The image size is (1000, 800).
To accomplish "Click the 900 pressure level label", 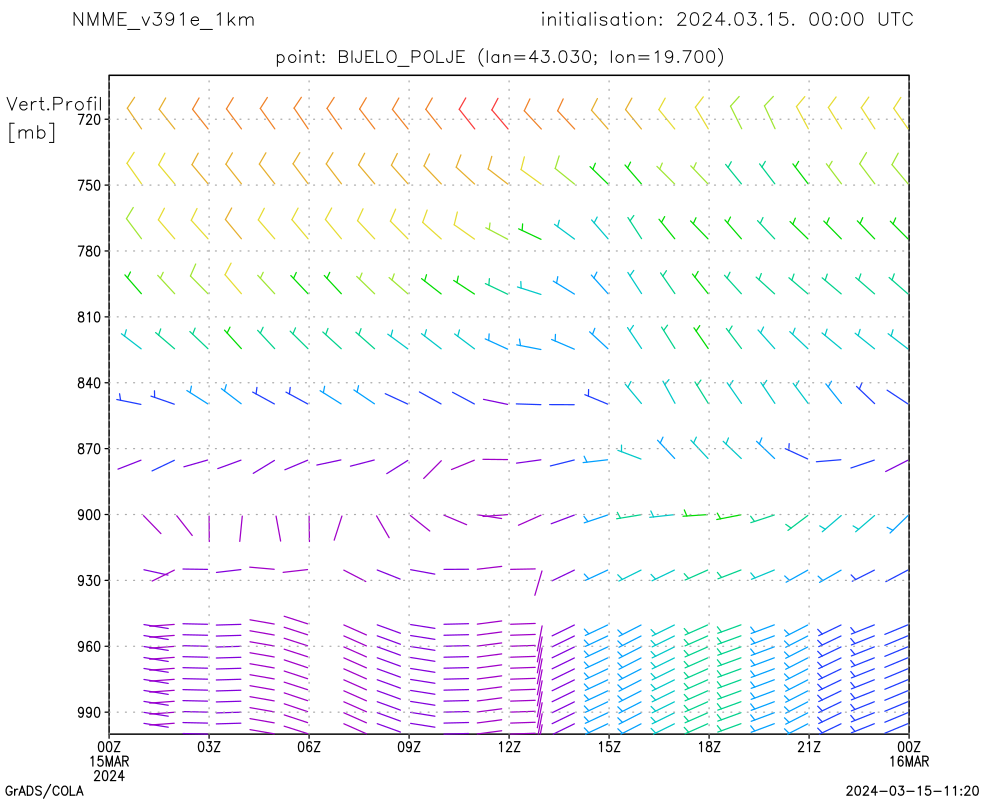I will pyautogui.click(x=89, y=515).
